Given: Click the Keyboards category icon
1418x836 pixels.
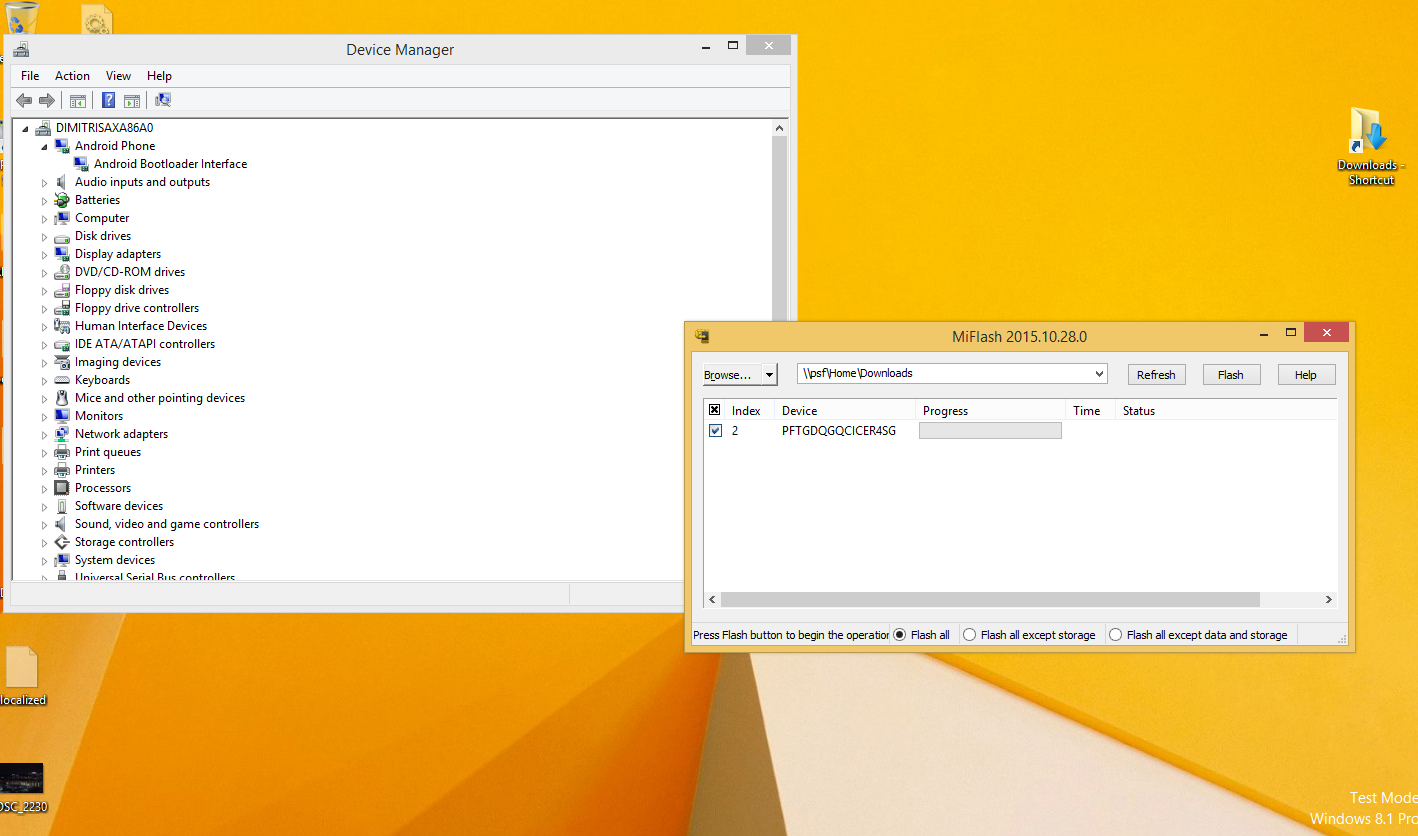Looking at the screenshot, I should click(62, 380).
